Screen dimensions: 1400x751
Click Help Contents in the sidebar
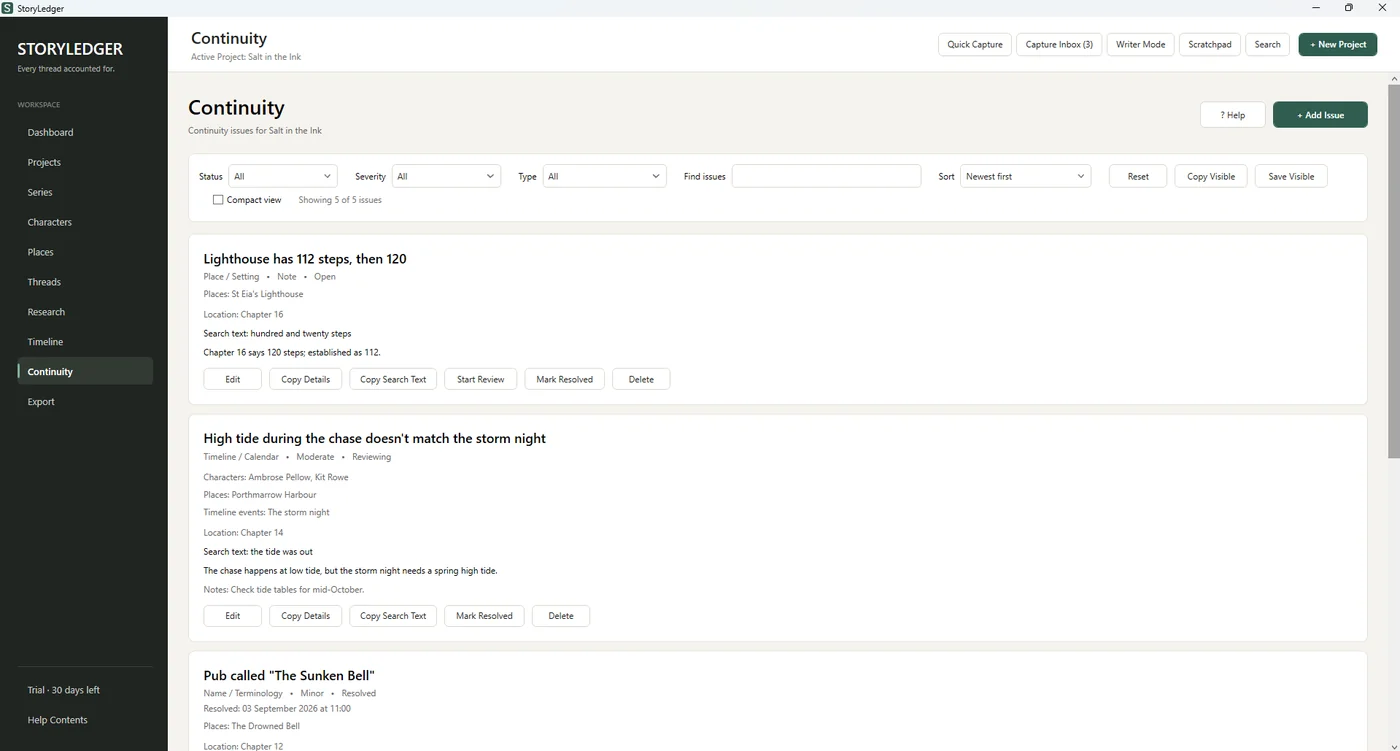point(85,720)
